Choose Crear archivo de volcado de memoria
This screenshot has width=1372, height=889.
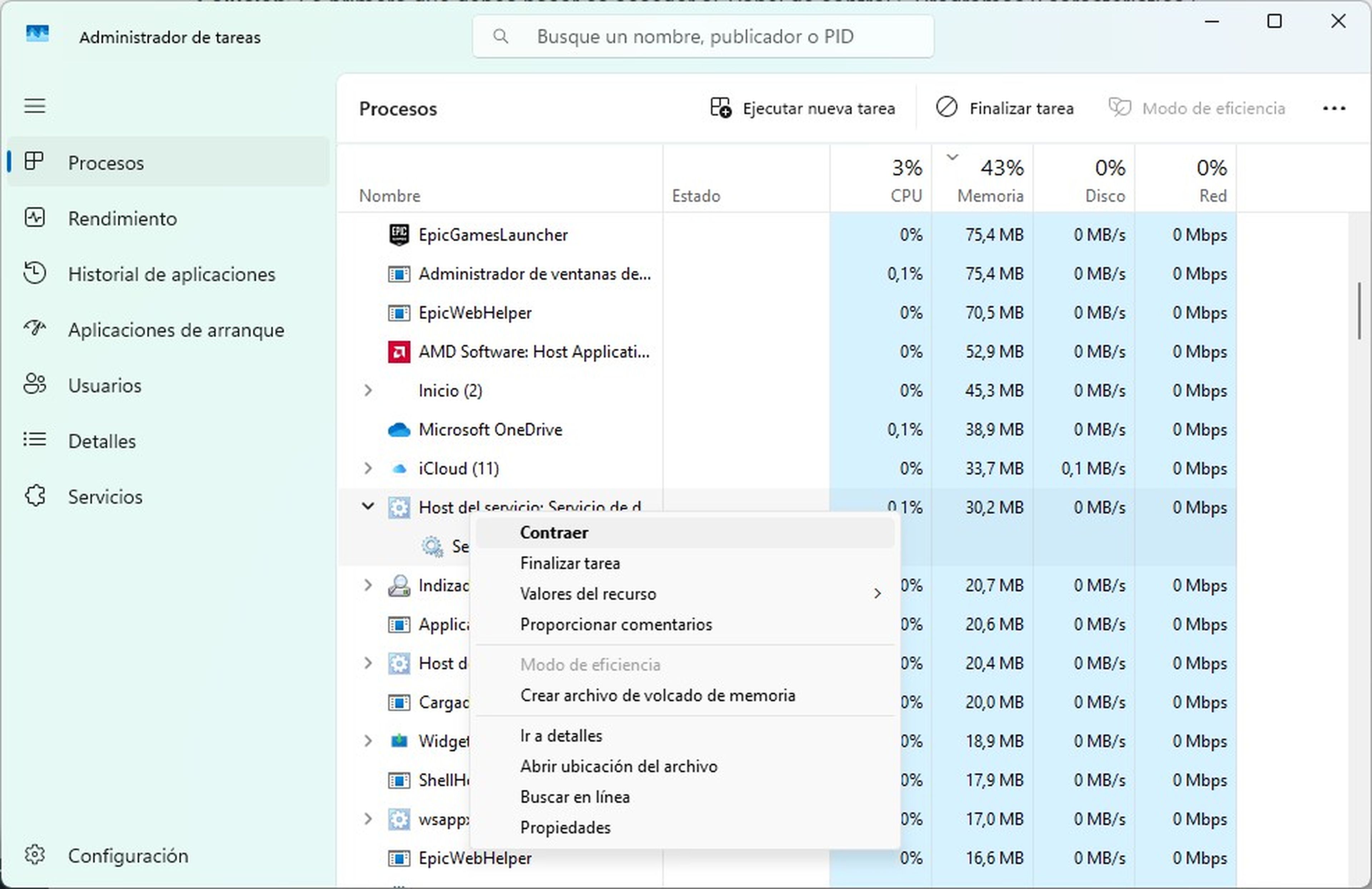coord(685,695)
